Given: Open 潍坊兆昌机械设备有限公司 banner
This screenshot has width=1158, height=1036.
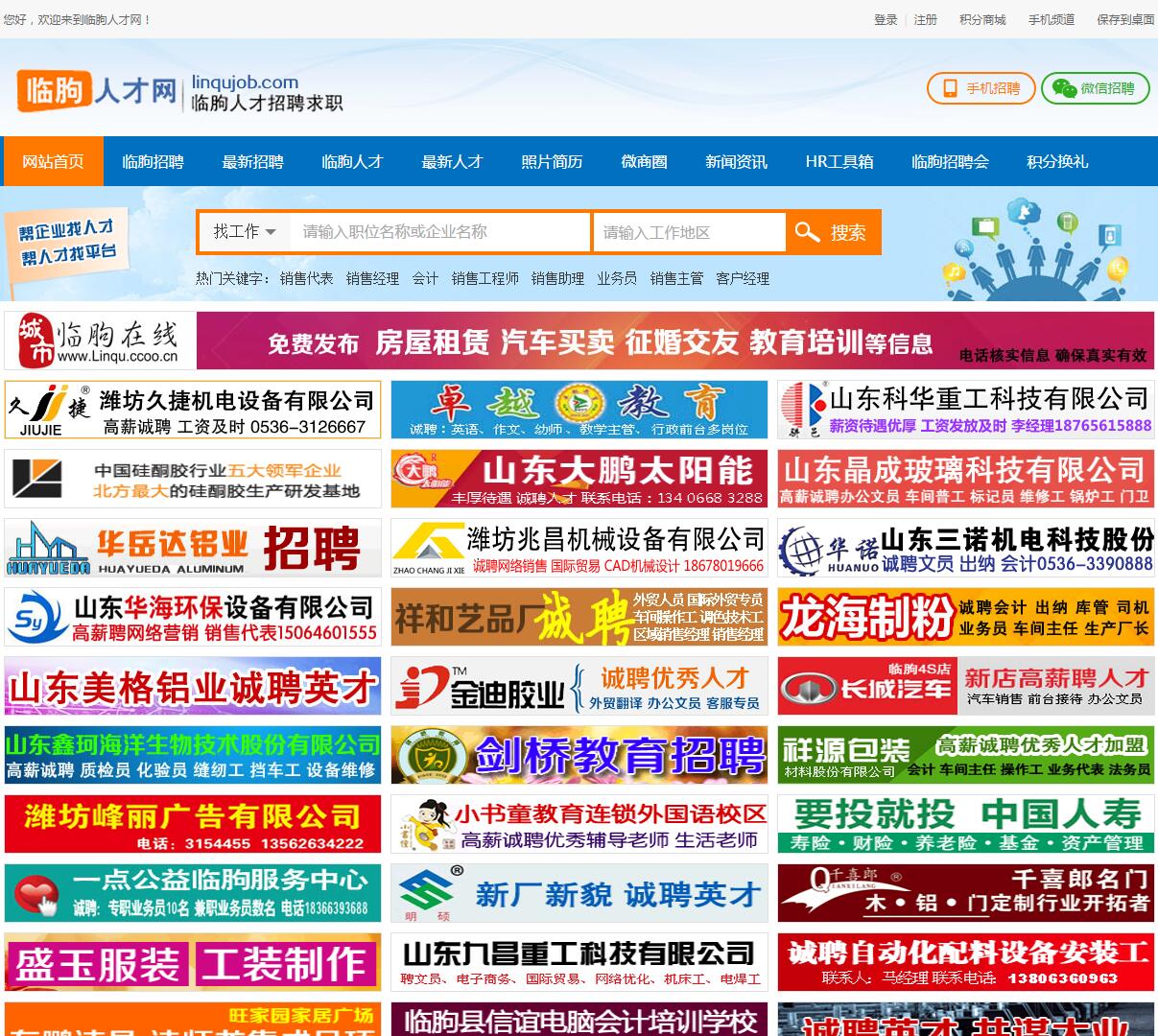Looking at the screenshot, I should (579, 548).
